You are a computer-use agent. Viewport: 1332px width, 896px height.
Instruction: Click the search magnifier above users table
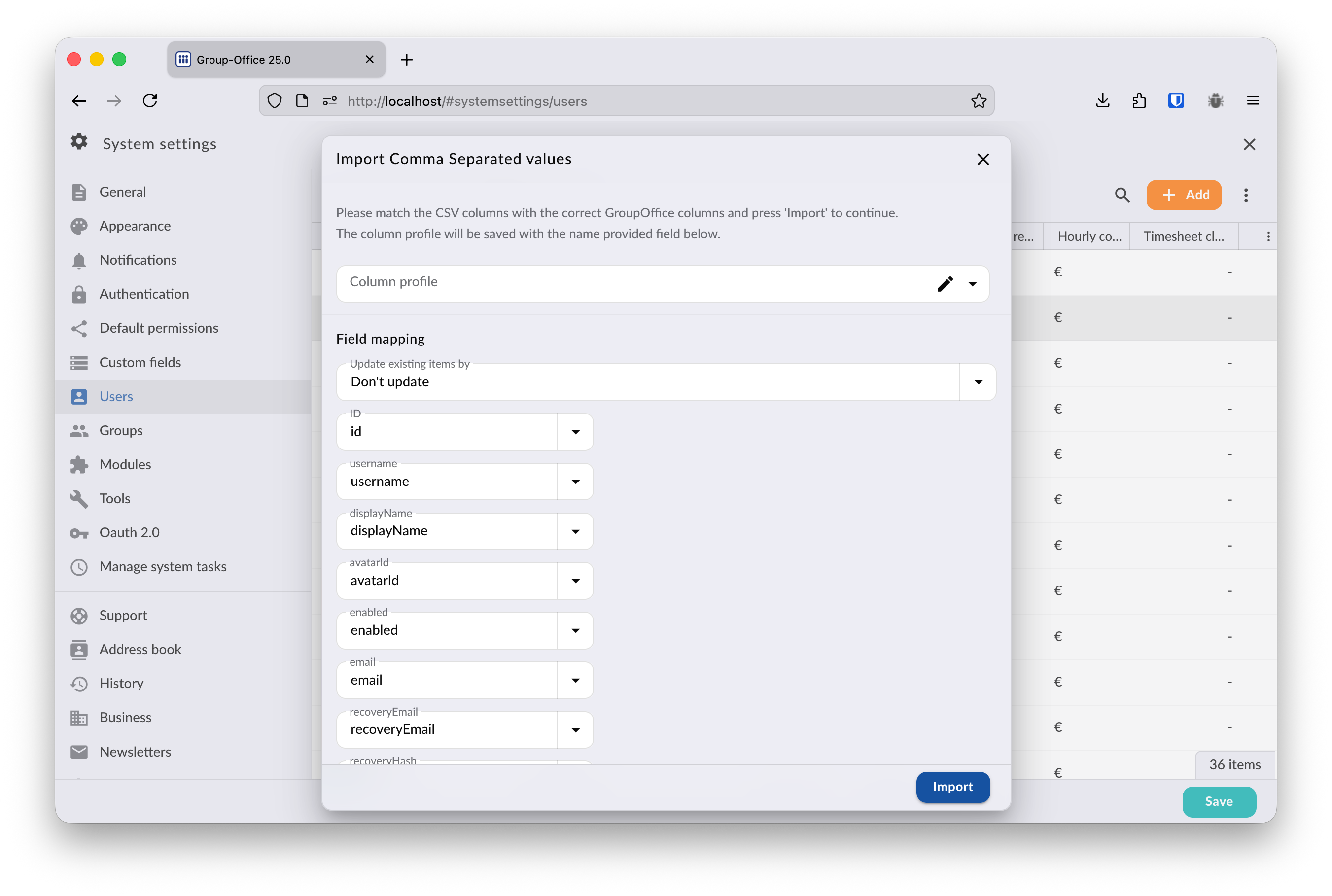[x=1122, y=195]
